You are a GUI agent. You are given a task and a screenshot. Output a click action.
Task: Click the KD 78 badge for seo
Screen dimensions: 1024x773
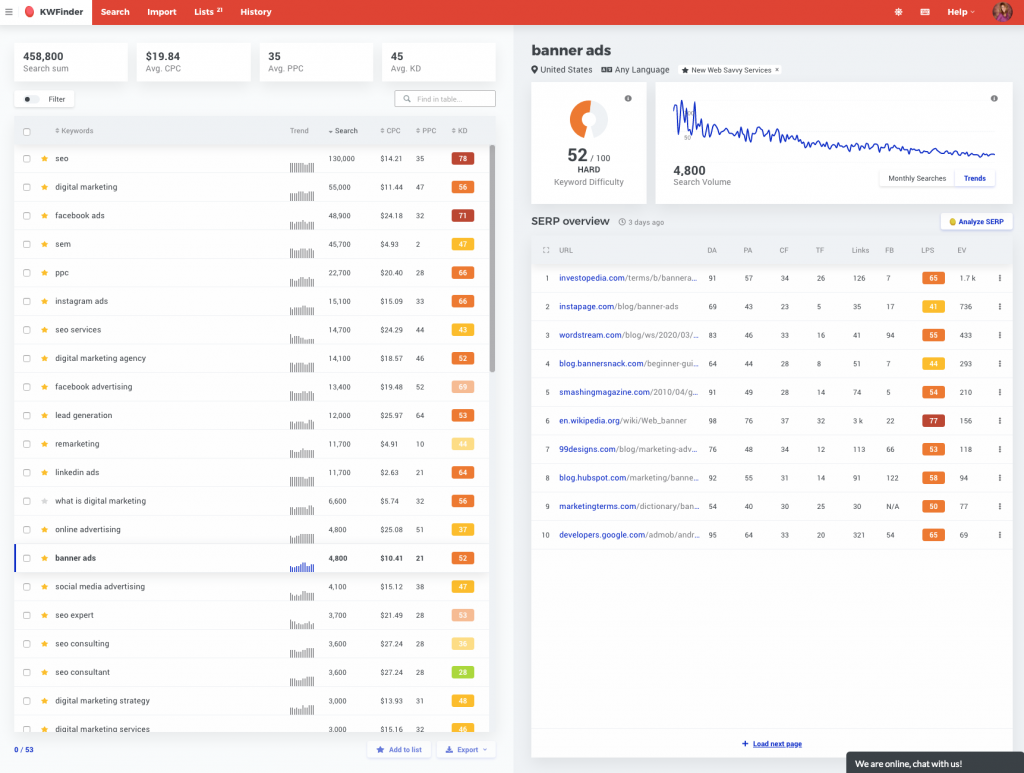pos(462,159)
